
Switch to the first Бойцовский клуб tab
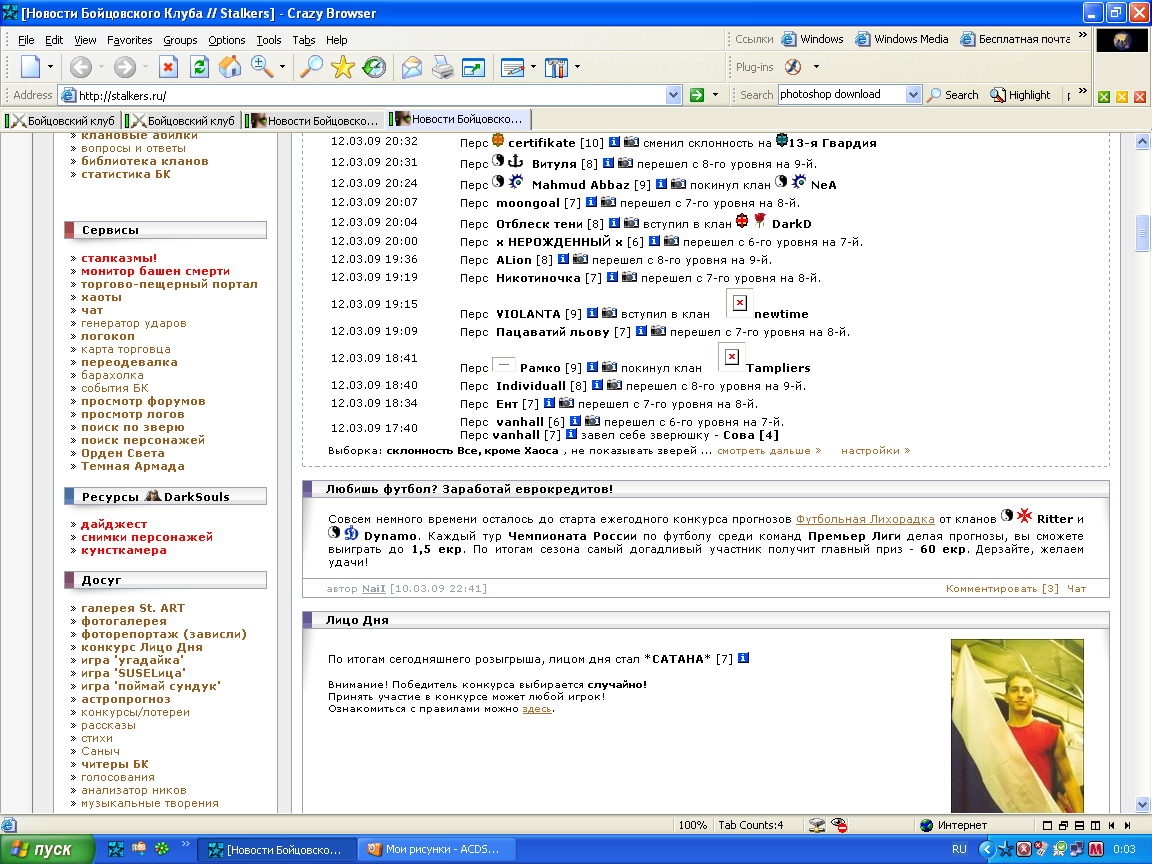tap(62, 120)
